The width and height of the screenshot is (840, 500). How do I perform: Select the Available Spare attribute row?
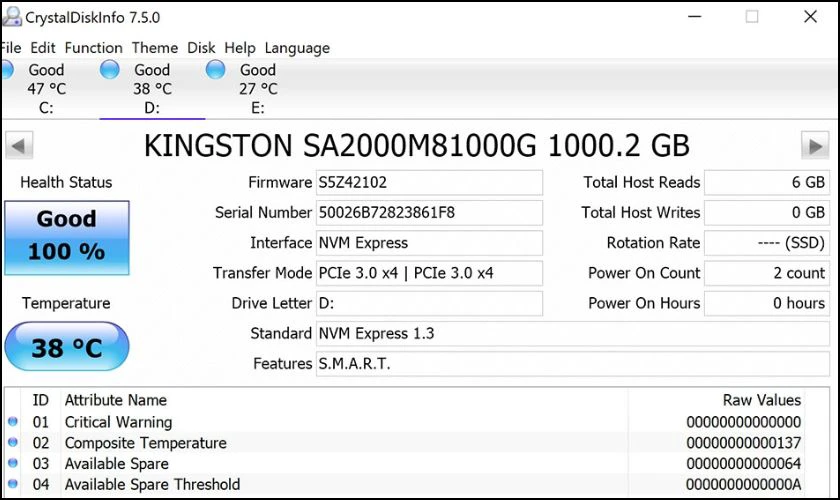(404, 464)
